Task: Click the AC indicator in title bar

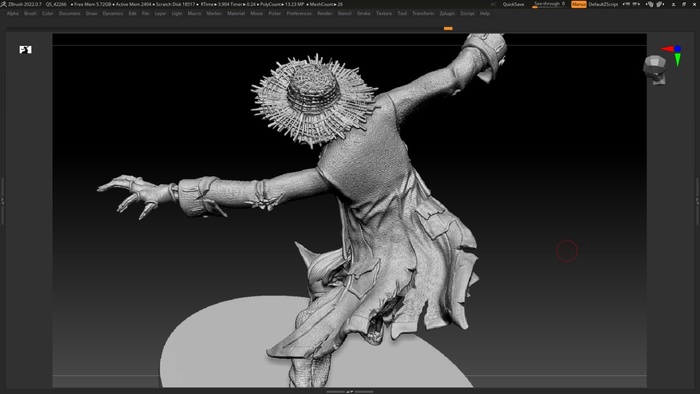Action: click(x=493, y=4)
